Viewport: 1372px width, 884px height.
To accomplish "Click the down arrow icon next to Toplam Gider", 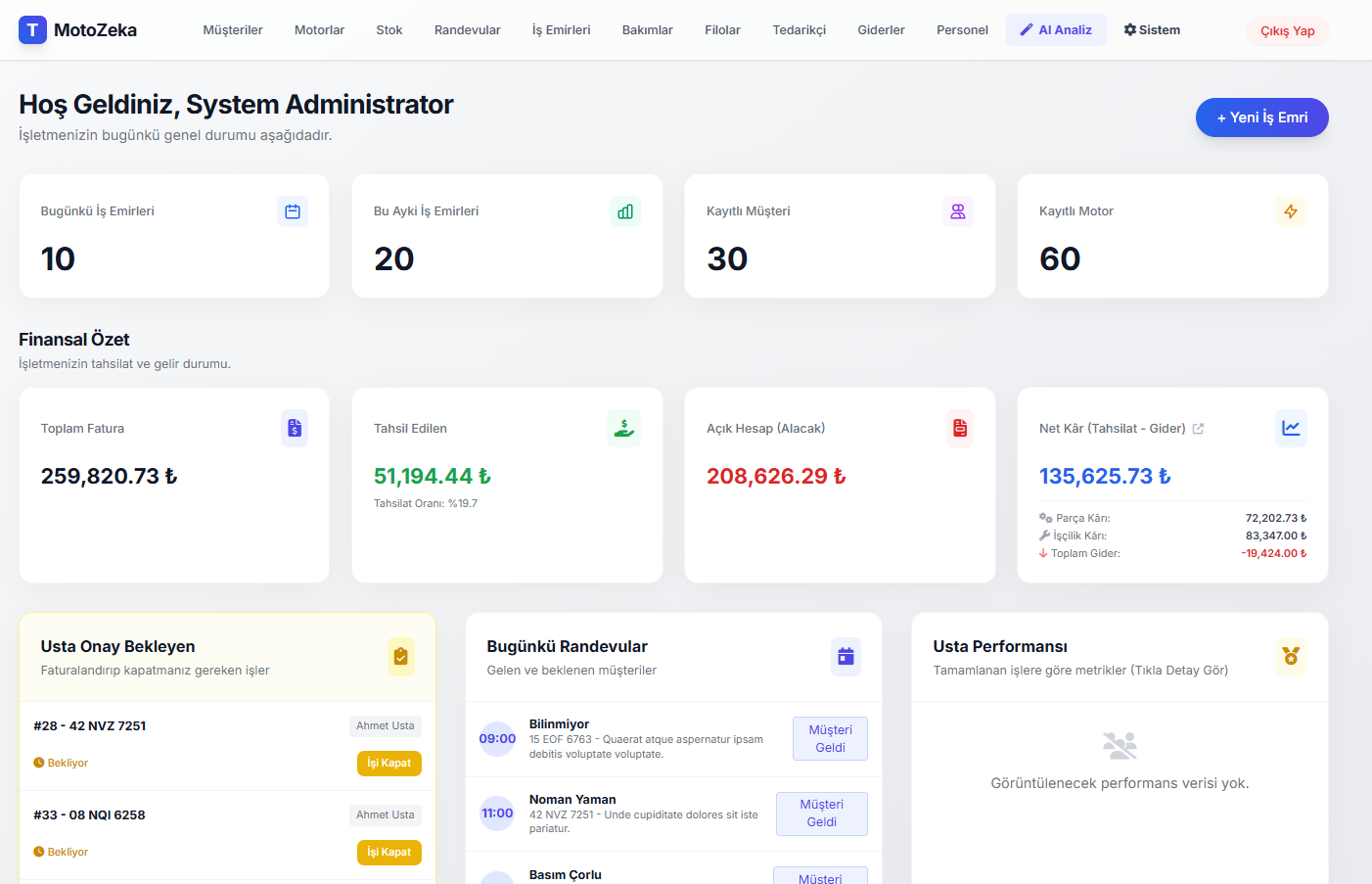I will coord(1043,553).
